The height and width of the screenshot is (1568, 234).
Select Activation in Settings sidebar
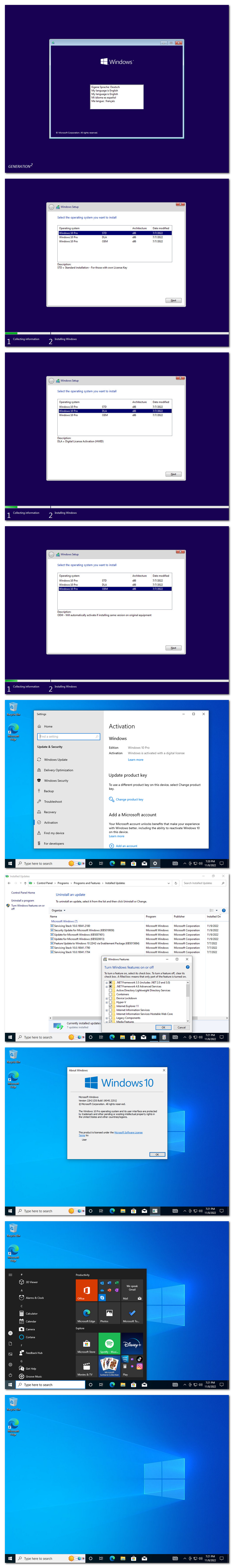tap(50, 822)
